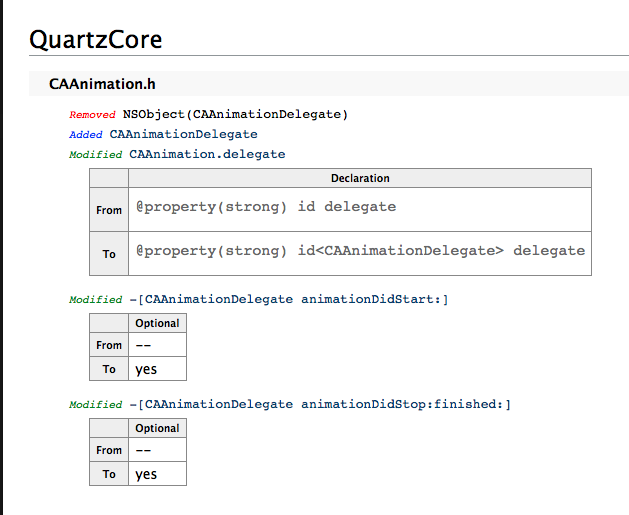Click the animationDidStart: method entry
Viewport: 629px width, 515px height.
289,299
